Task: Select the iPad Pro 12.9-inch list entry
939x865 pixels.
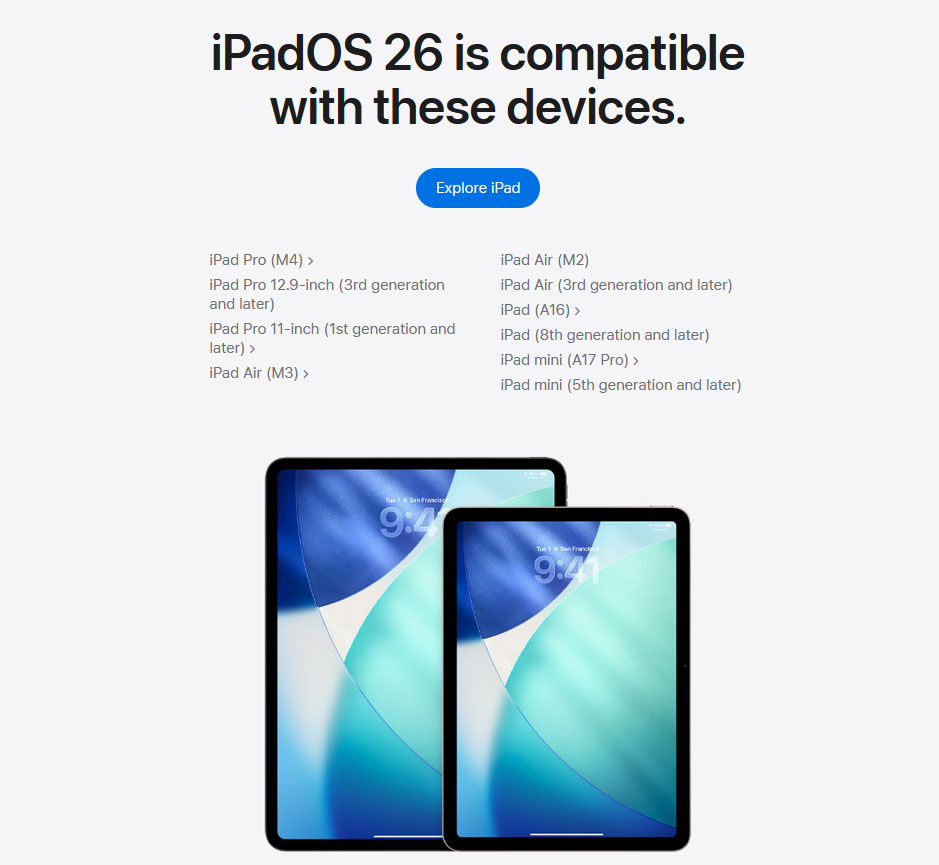Action: click(327, 294)
